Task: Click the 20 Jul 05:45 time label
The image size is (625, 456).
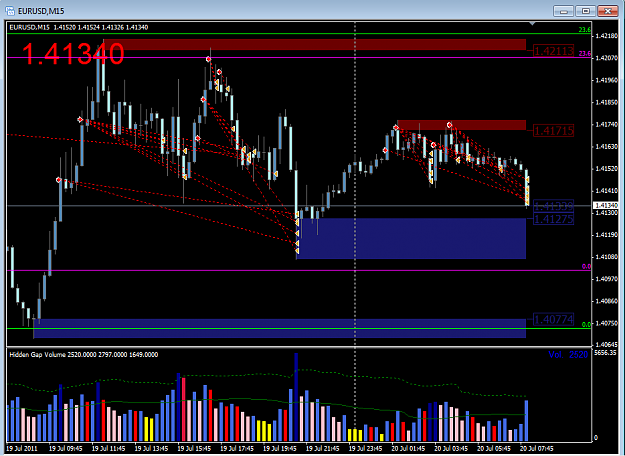Action: click(x=494, y=448)
